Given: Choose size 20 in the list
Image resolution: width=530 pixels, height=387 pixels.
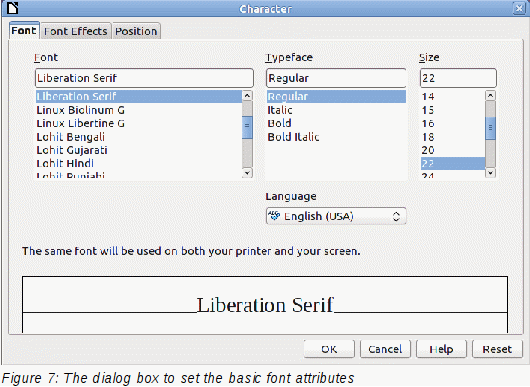Looking at the screenshot, I should click(x=453, y=150).
